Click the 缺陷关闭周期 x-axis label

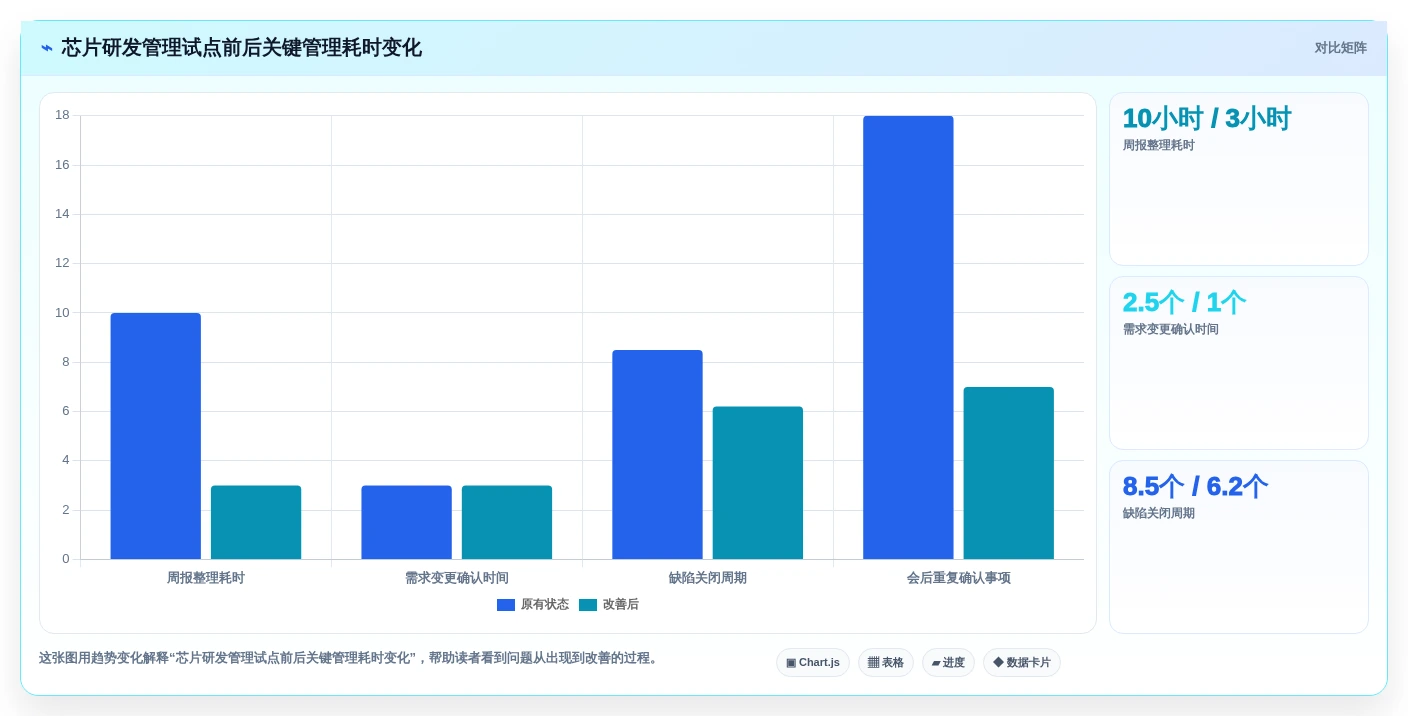click(x=708, y=578)
